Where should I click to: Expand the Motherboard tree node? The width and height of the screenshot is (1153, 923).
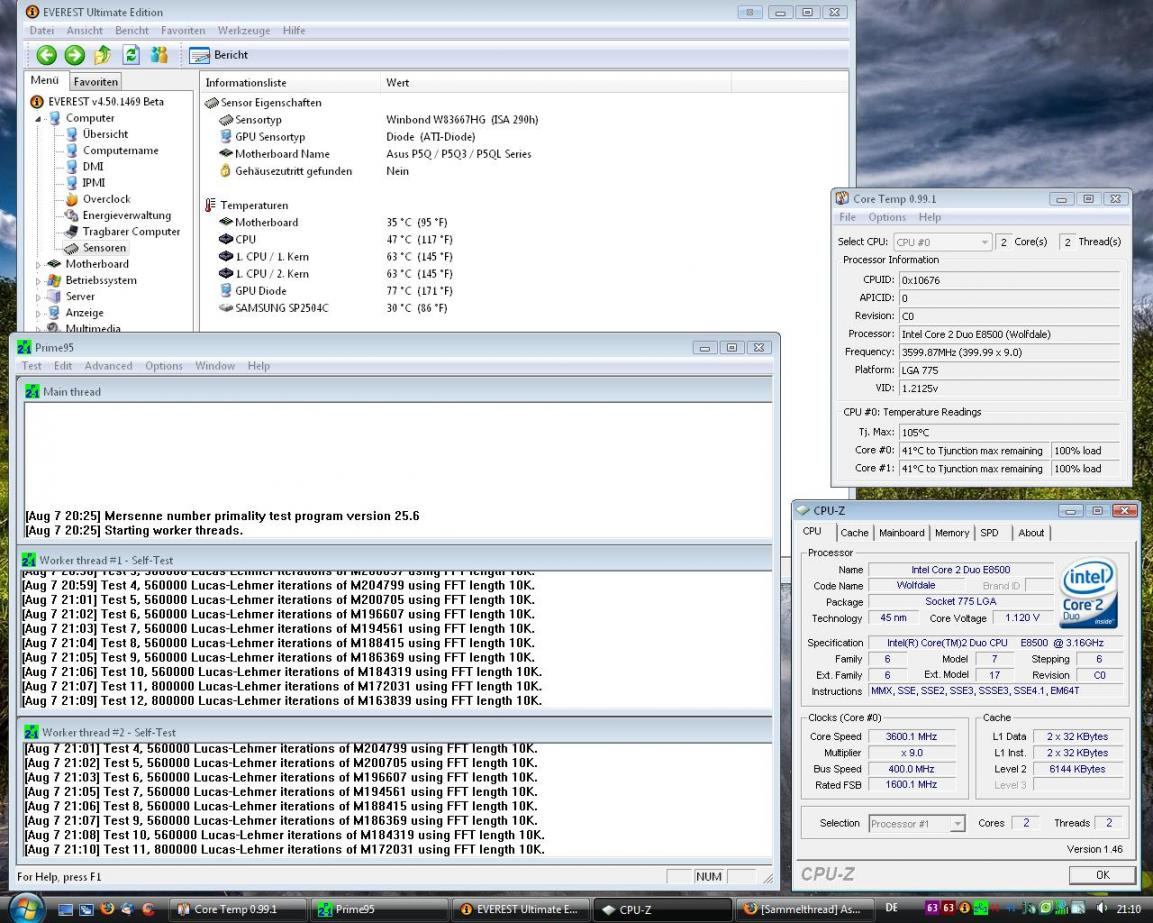(x=39, y=265)
